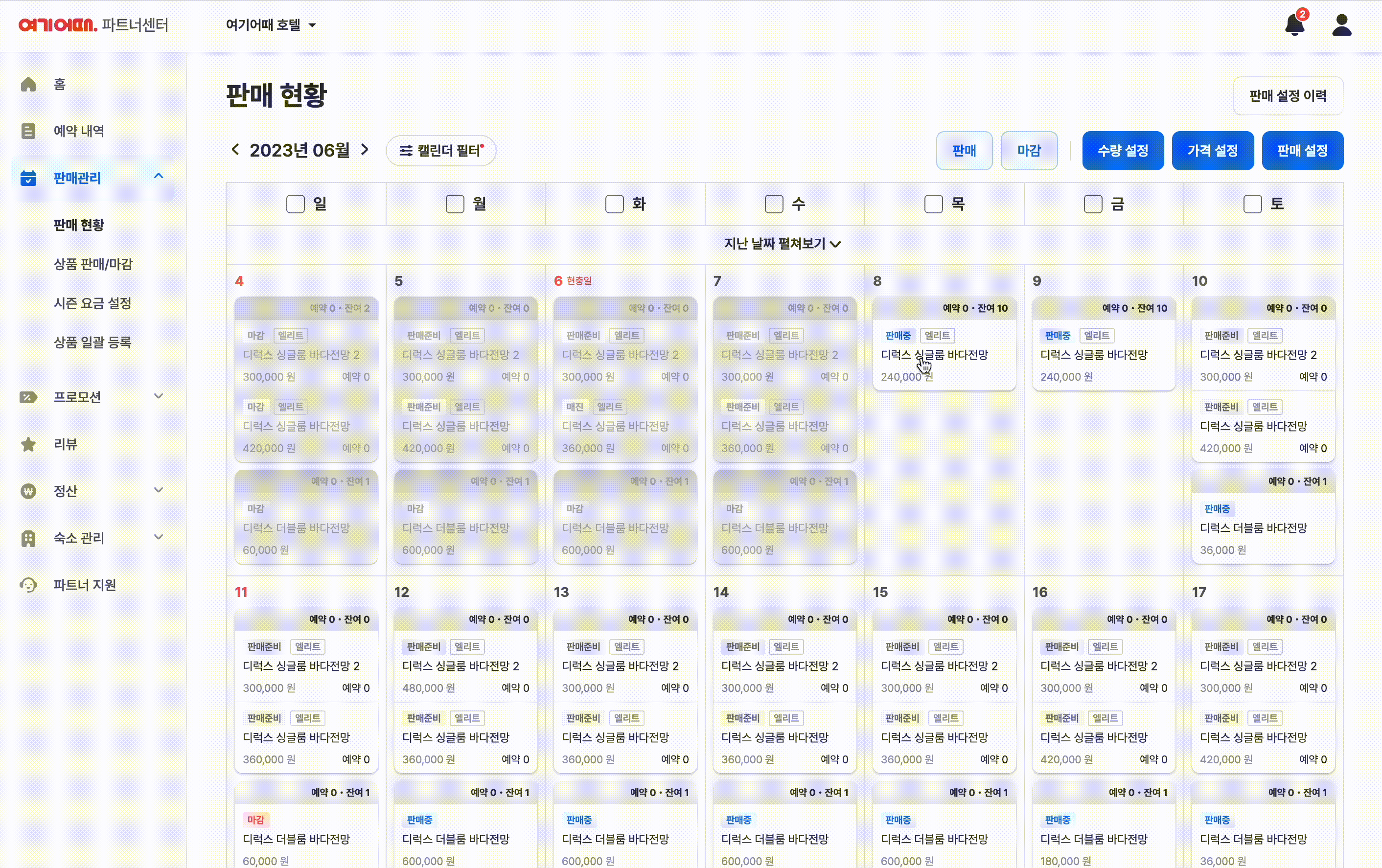Go to previous month arrow
Viewport: 1382px width, 868px height.
tap(235, 150)
